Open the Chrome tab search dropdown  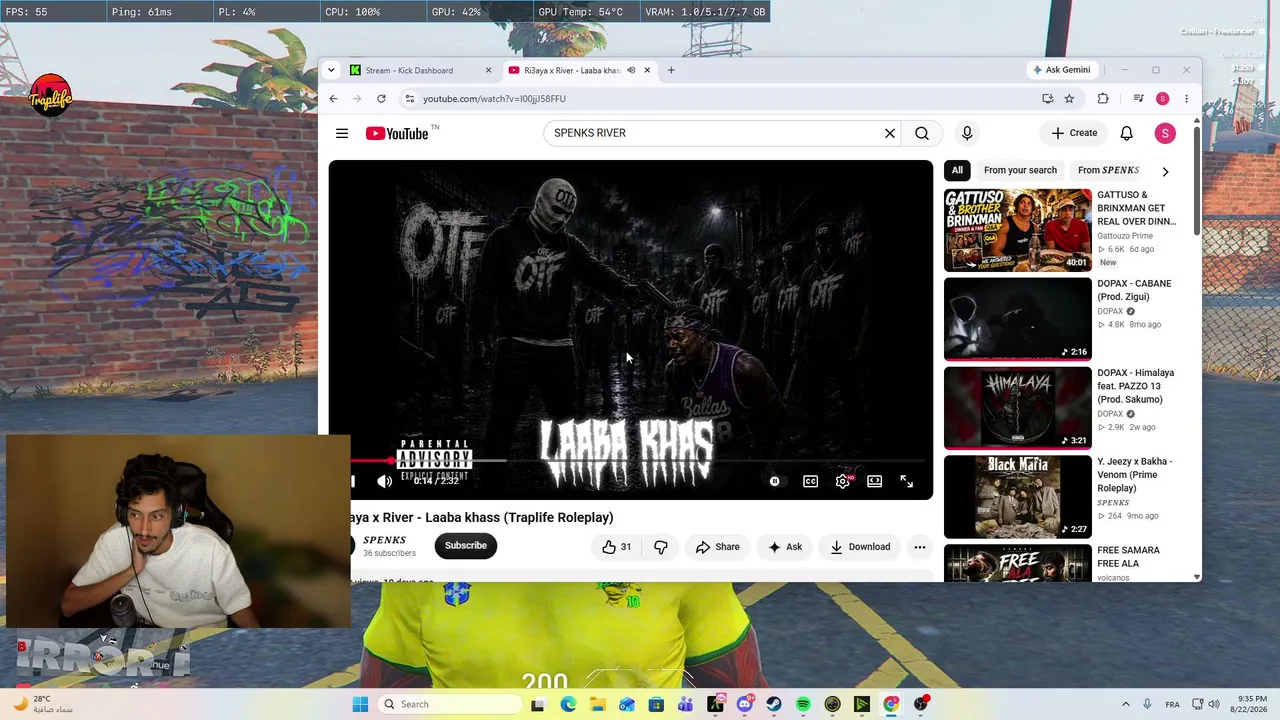pos(332,70)
